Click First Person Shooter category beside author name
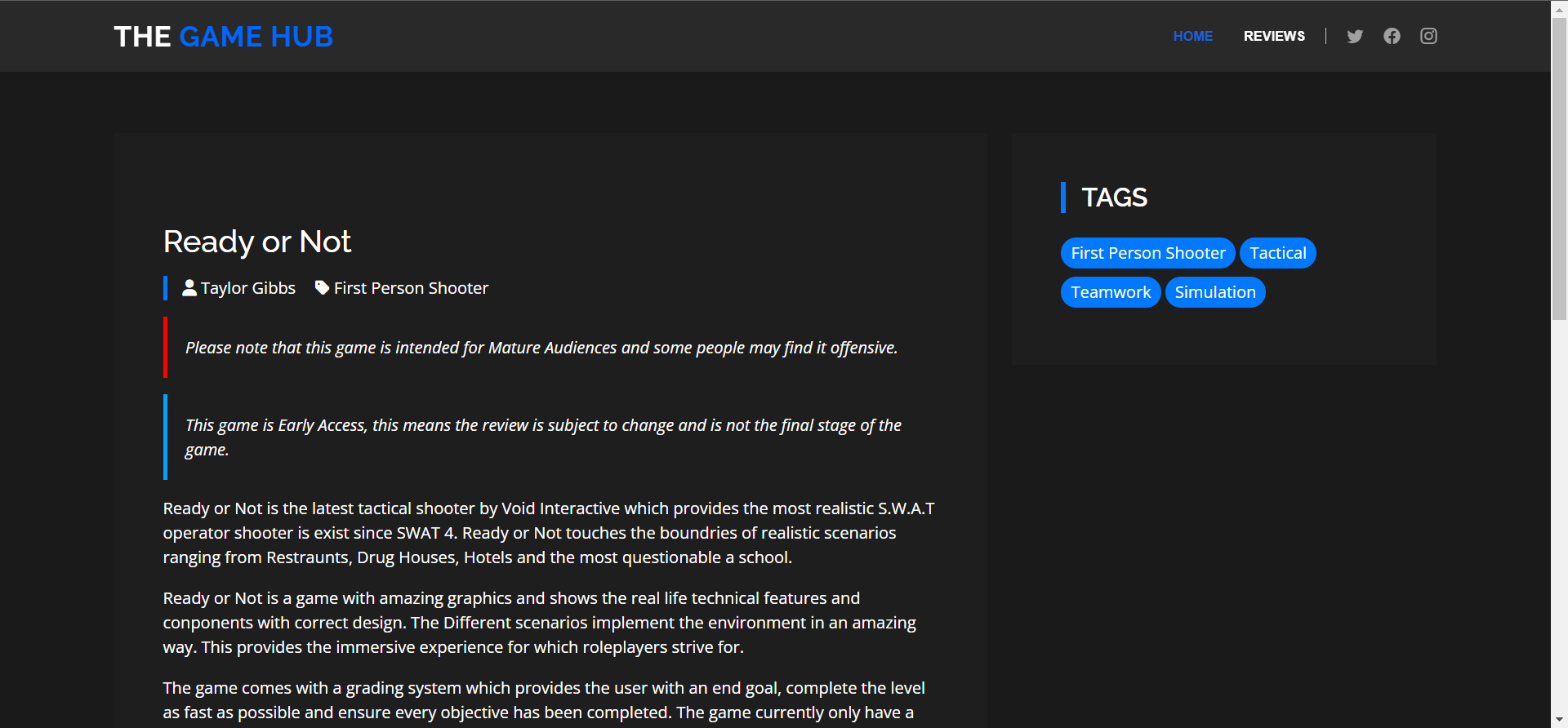The height and width of the screenshot is (728, 1568). pos(411,288)
